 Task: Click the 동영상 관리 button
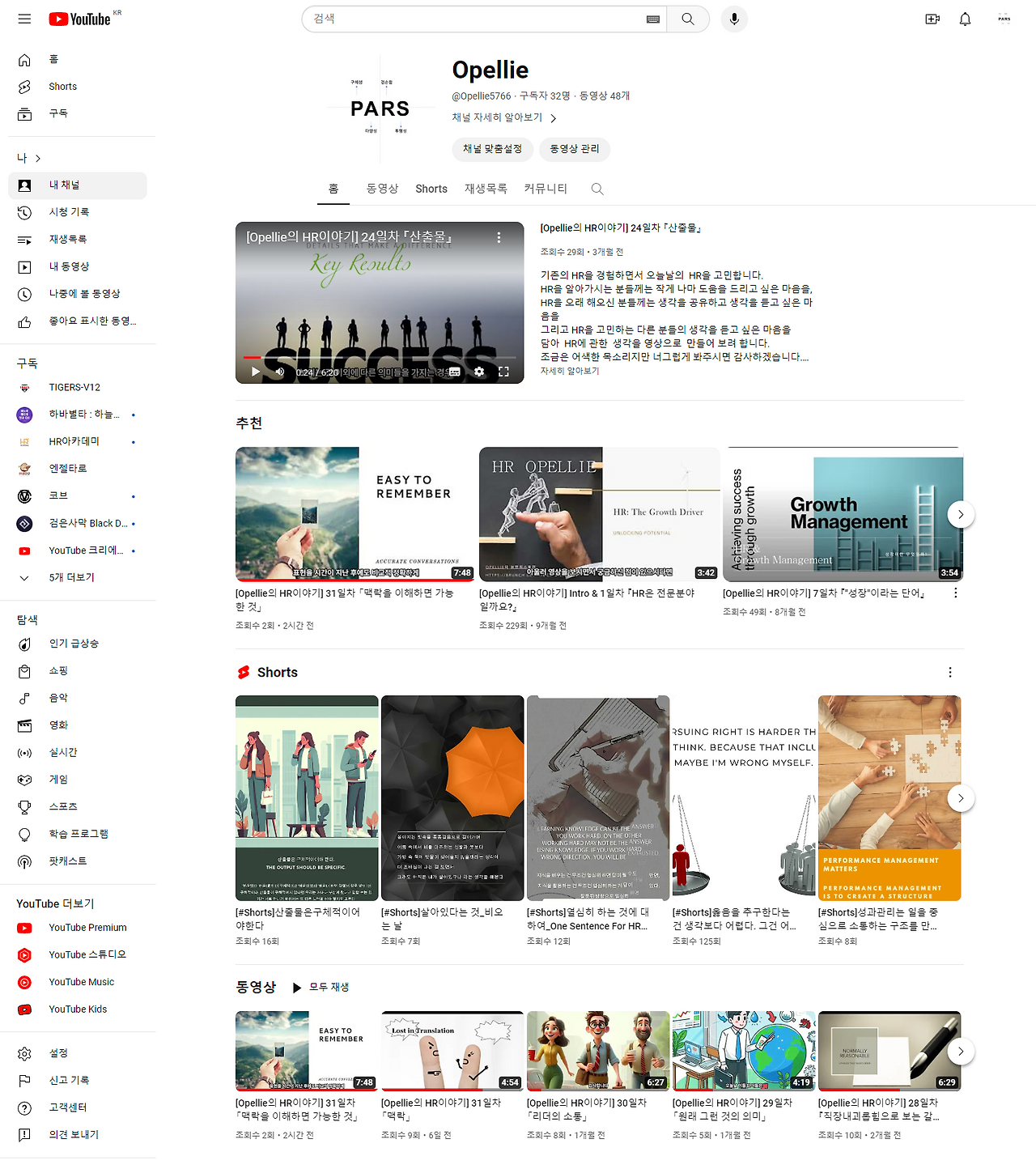tap(574, 149)
